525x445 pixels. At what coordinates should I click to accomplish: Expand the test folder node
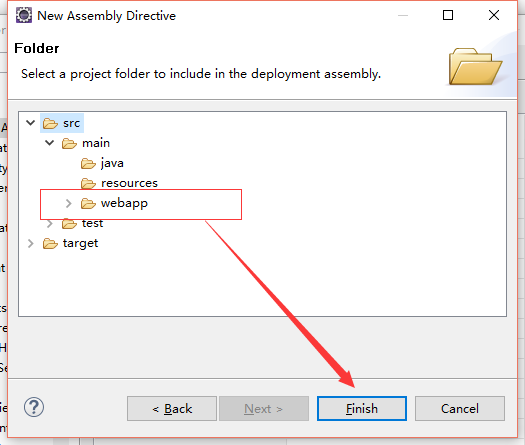point(50,223)
